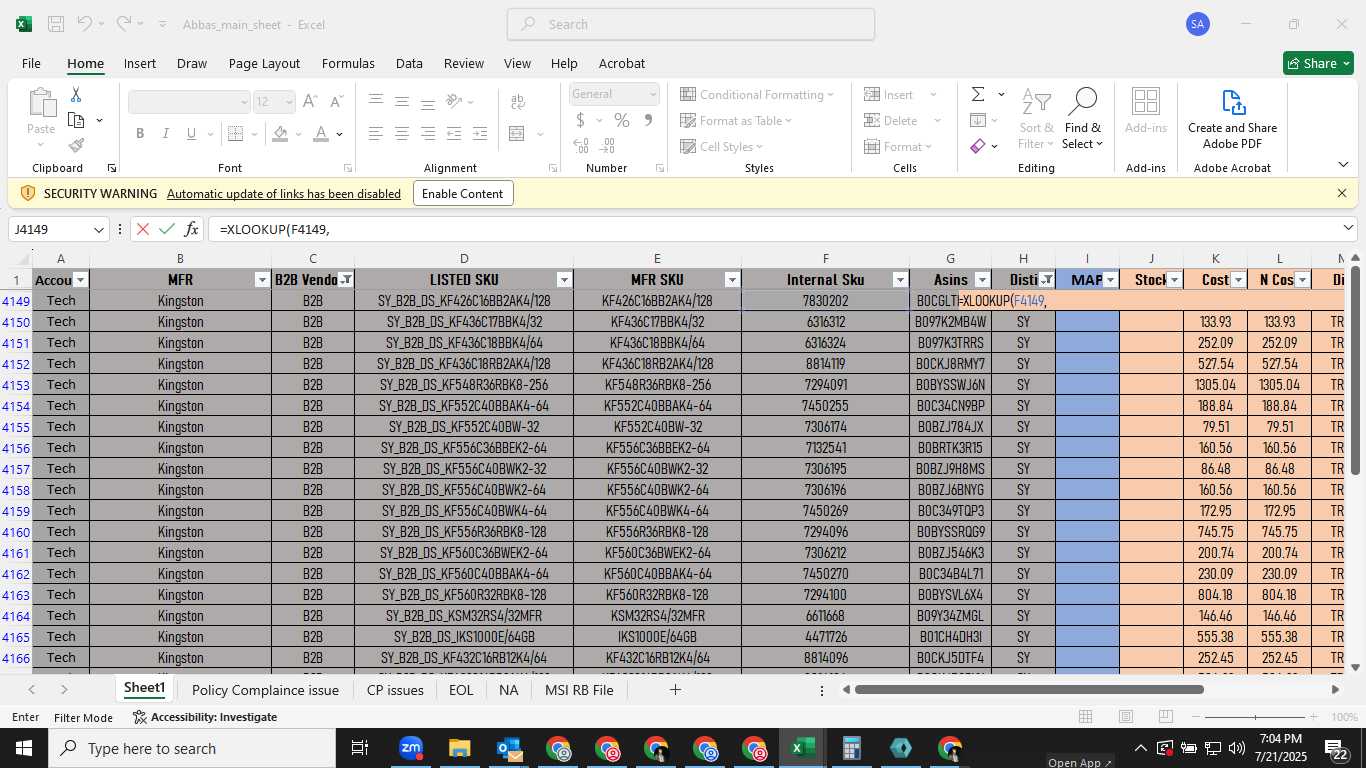Collapse the ribbon using the chevron
The height and width of the screenshot is (768, 1366).
pyautogui.click(x=1343, y=165)
